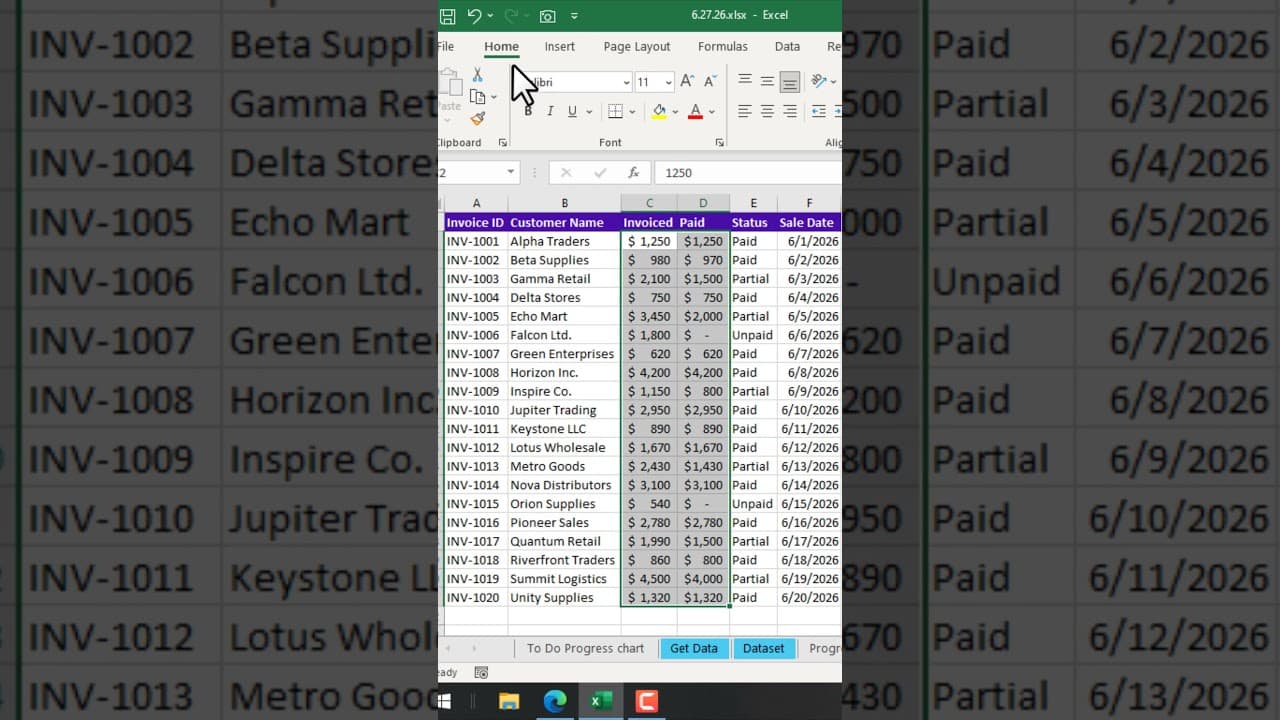
Task: Select column D header
Action: tap(703, 203)
